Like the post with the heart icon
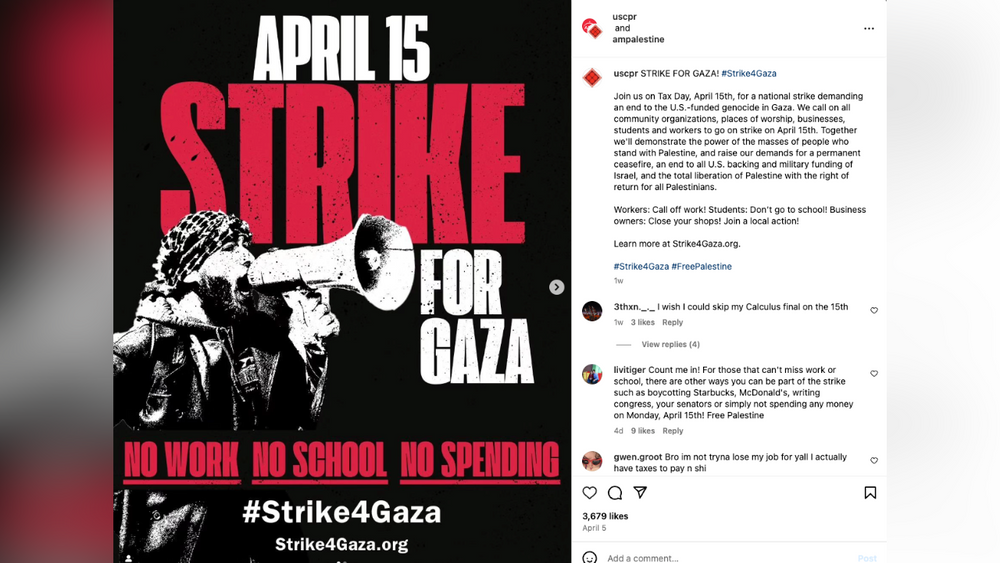Screen dimensions: 1000x563 pyautogui.click(x=590, y=493)
